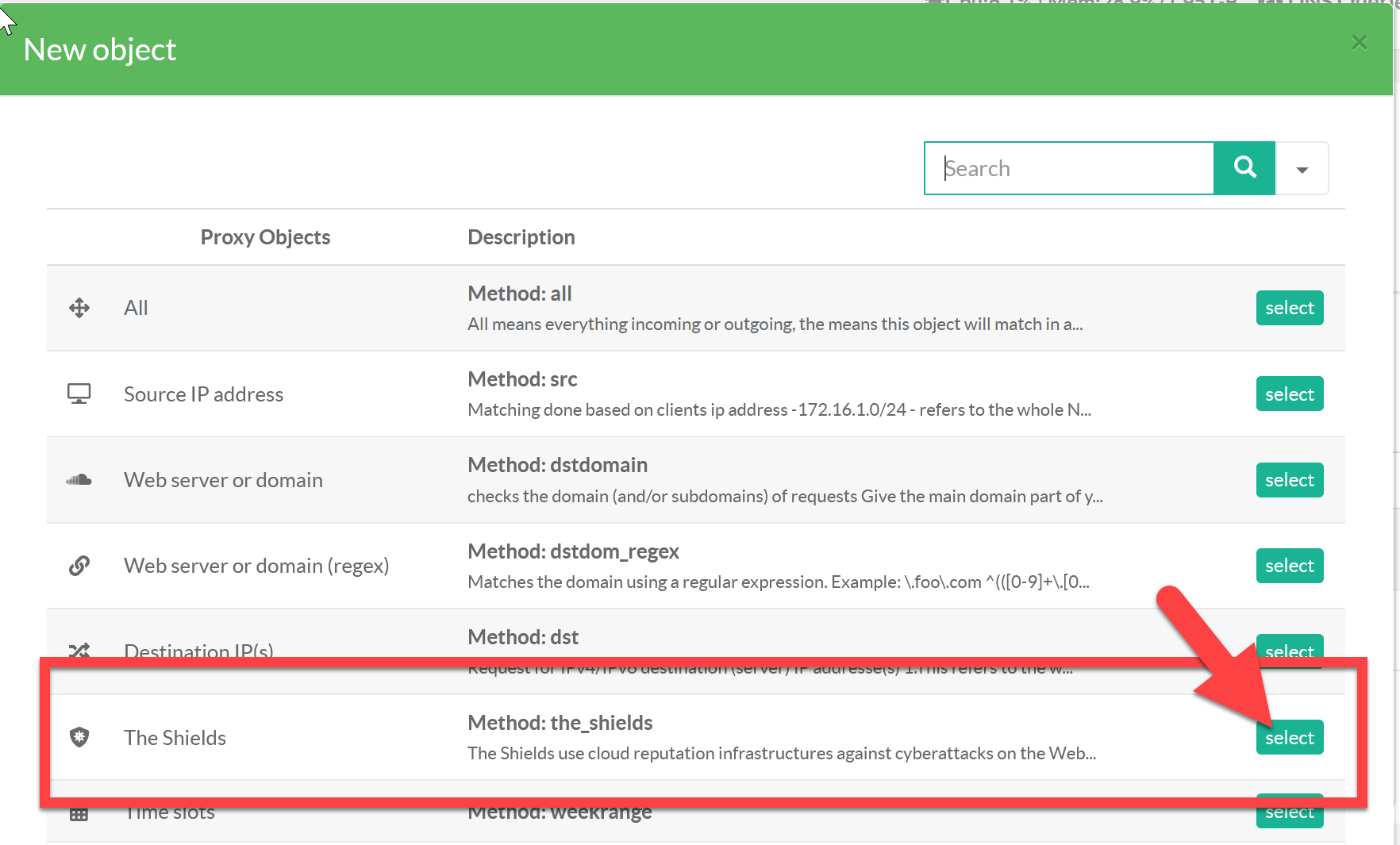
Task: Click the Destination IP shuffle icon
Action: pyautogui.click(x=79, y=651)
